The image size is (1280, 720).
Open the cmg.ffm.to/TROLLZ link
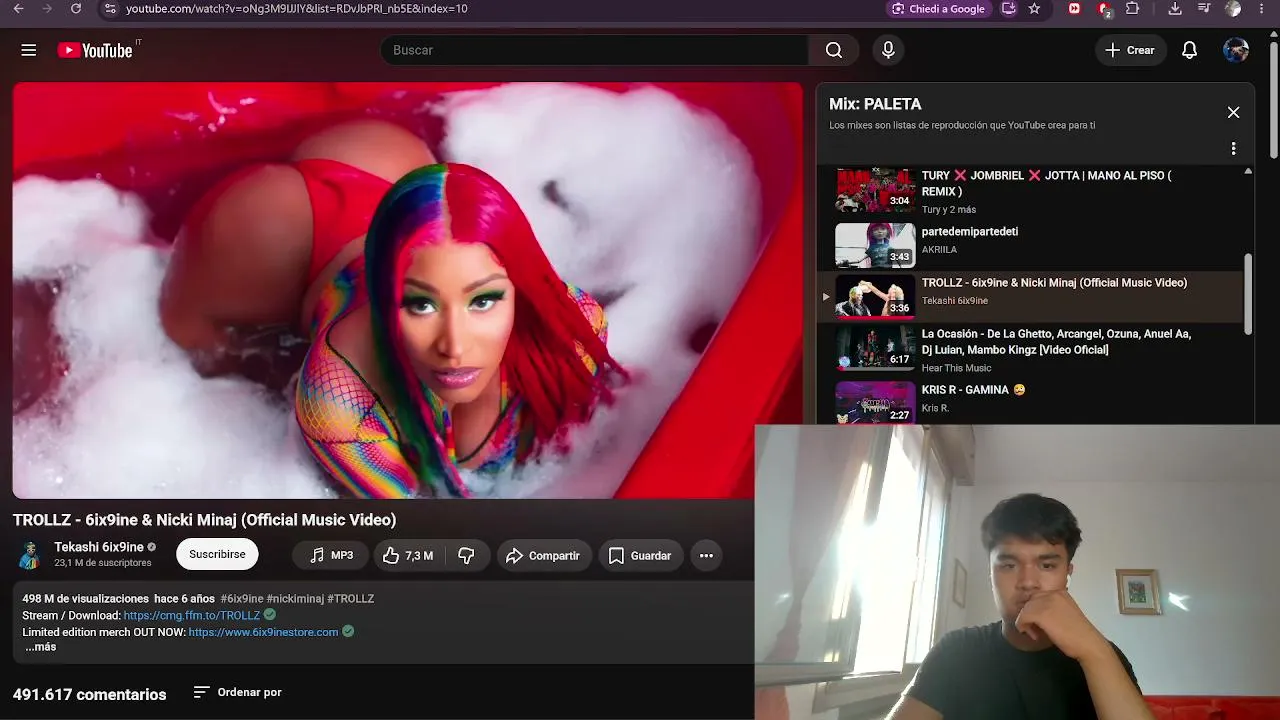click(x=192, y=616)
